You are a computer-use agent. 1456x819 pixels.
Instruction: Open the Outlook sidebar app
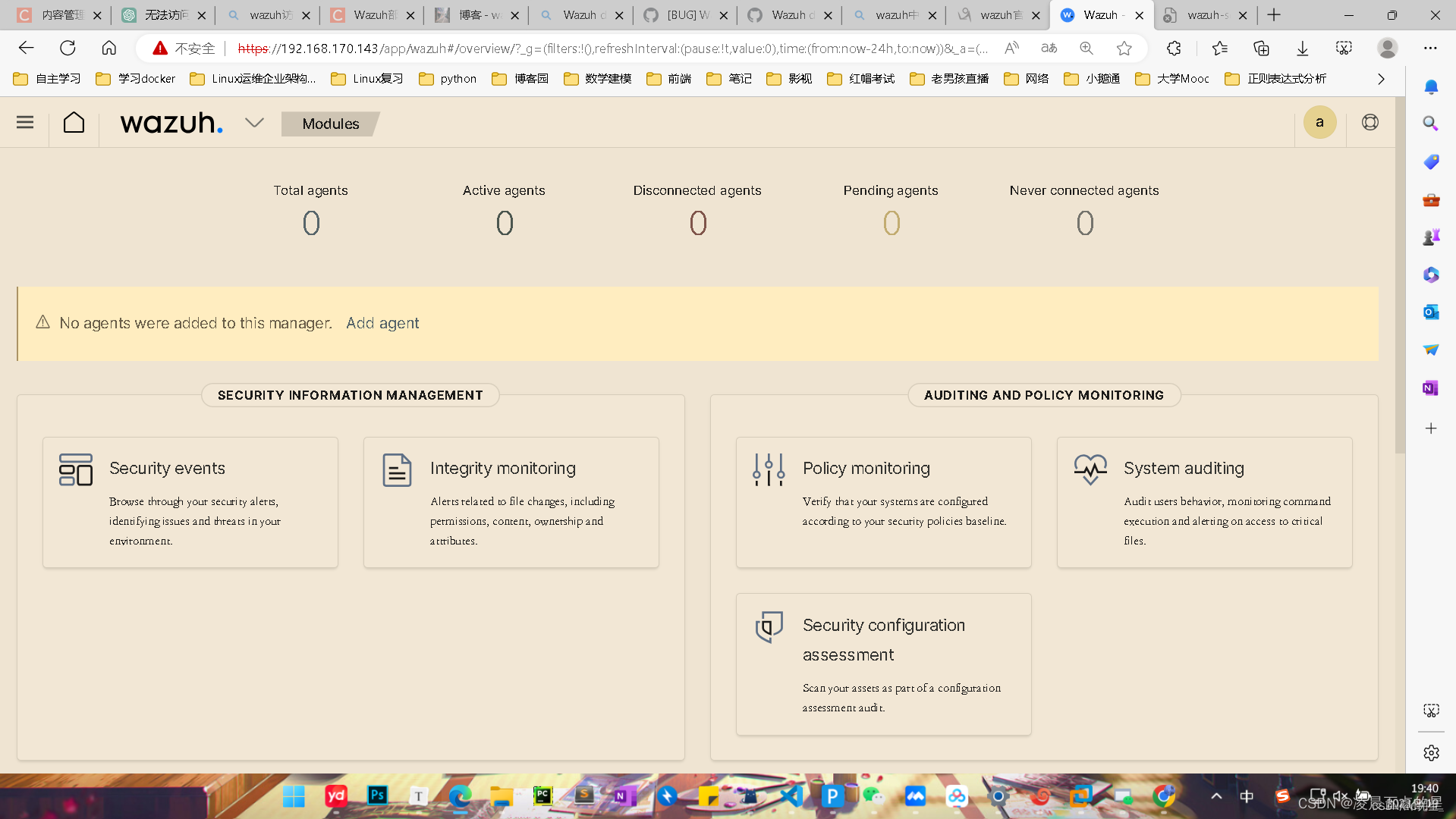click(1431, 312)
